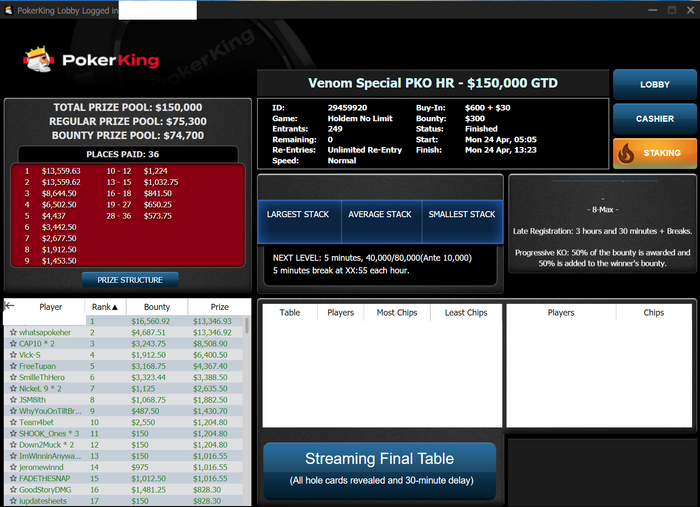This screenshot has height=507, width=700.
Task: Click player name Vick-S
Action: point(29,355)
